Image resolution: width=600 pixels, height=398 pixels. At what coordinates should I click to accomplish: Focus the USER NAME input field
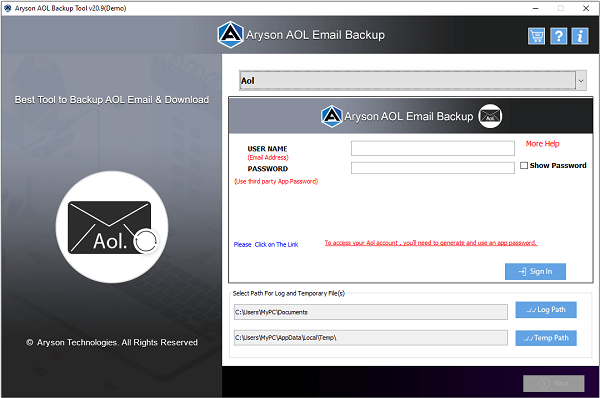coord(433,148)
